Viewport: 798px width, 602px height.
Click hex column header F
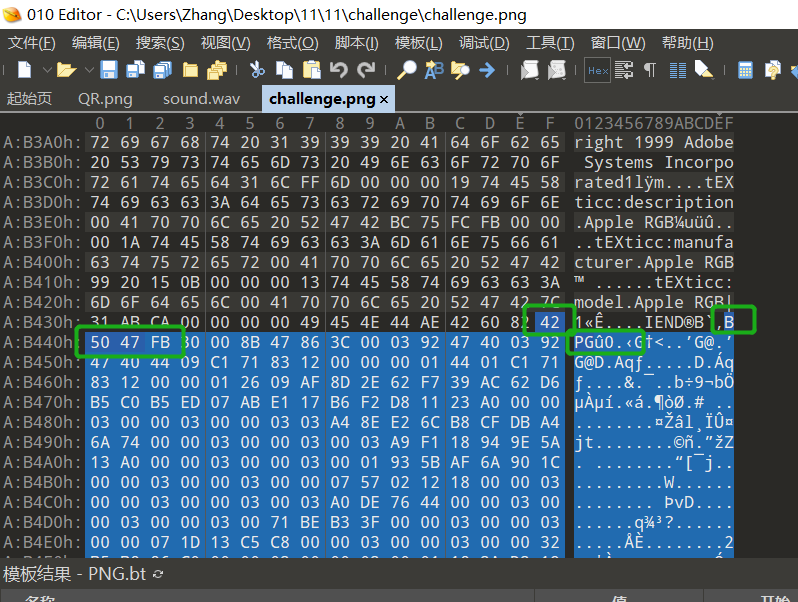[550, 123]
